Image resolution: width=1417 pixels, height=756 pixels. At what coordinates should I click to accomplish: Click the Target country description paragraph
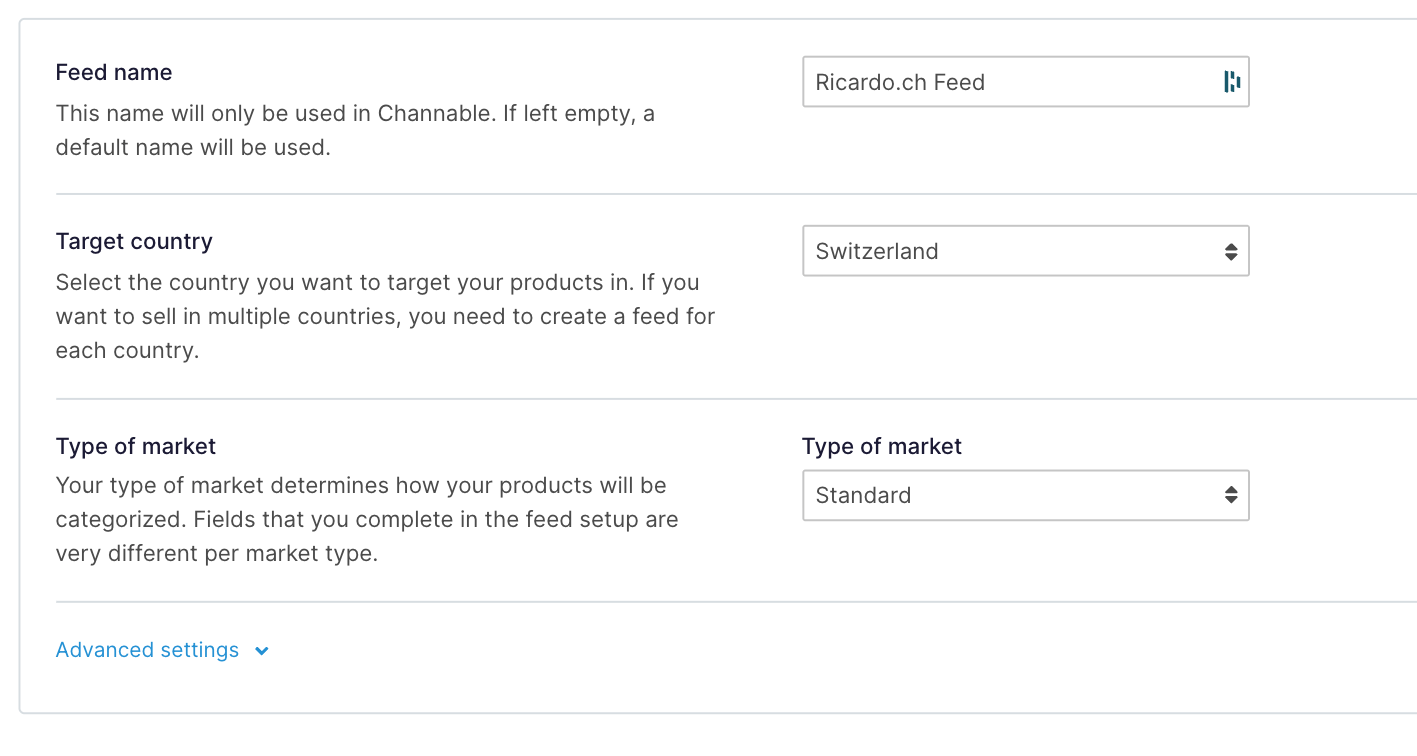tap(385, 317)
